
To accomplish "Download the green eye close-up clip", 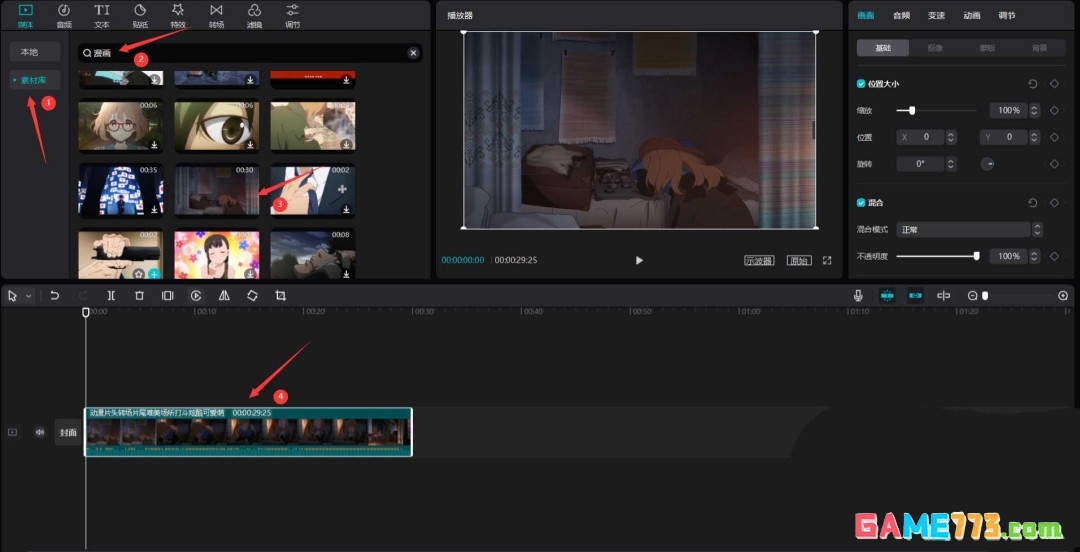I will point(251,145).
